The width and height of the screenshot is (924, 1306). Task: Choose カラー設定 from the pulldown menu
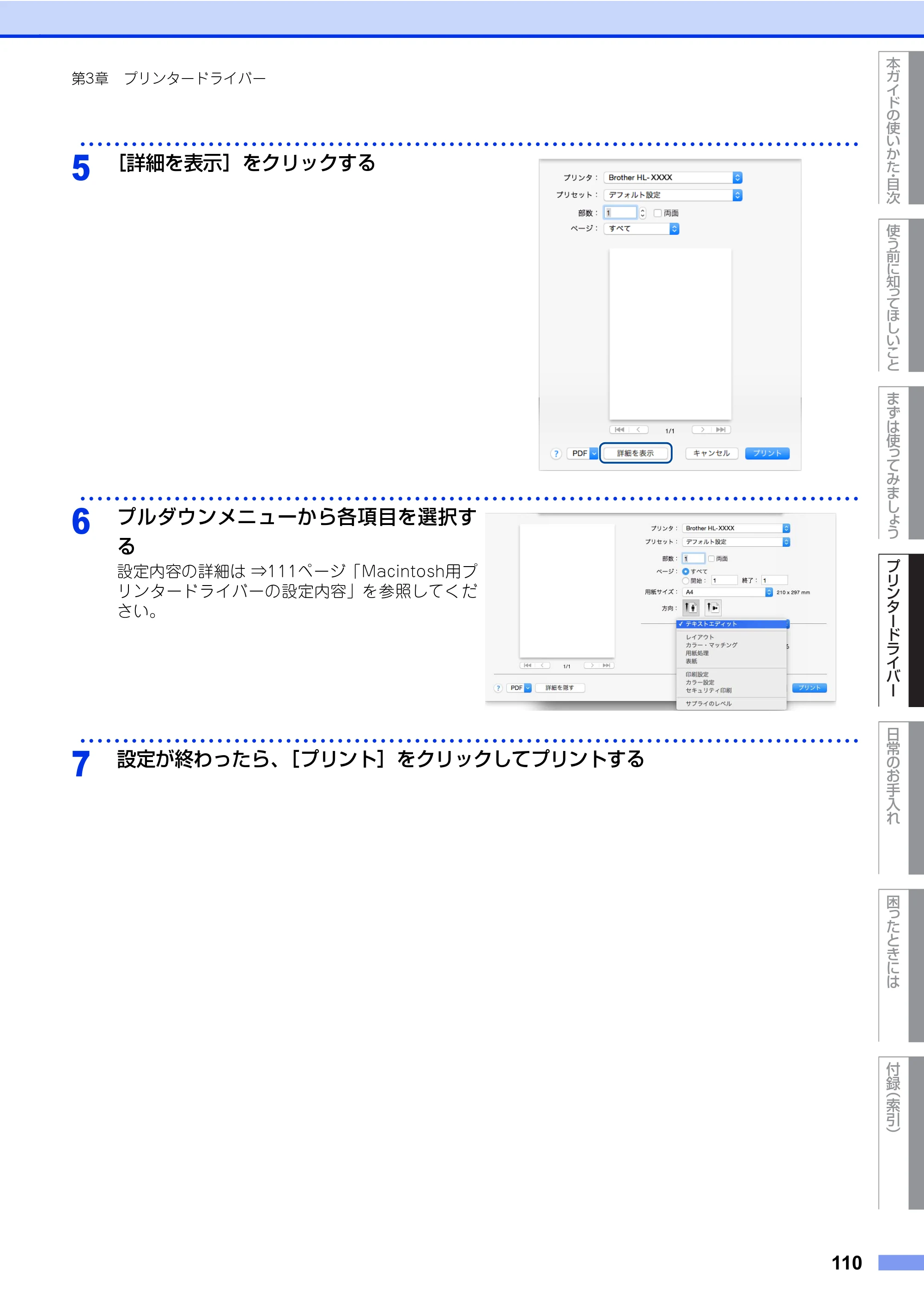(731, 682)
